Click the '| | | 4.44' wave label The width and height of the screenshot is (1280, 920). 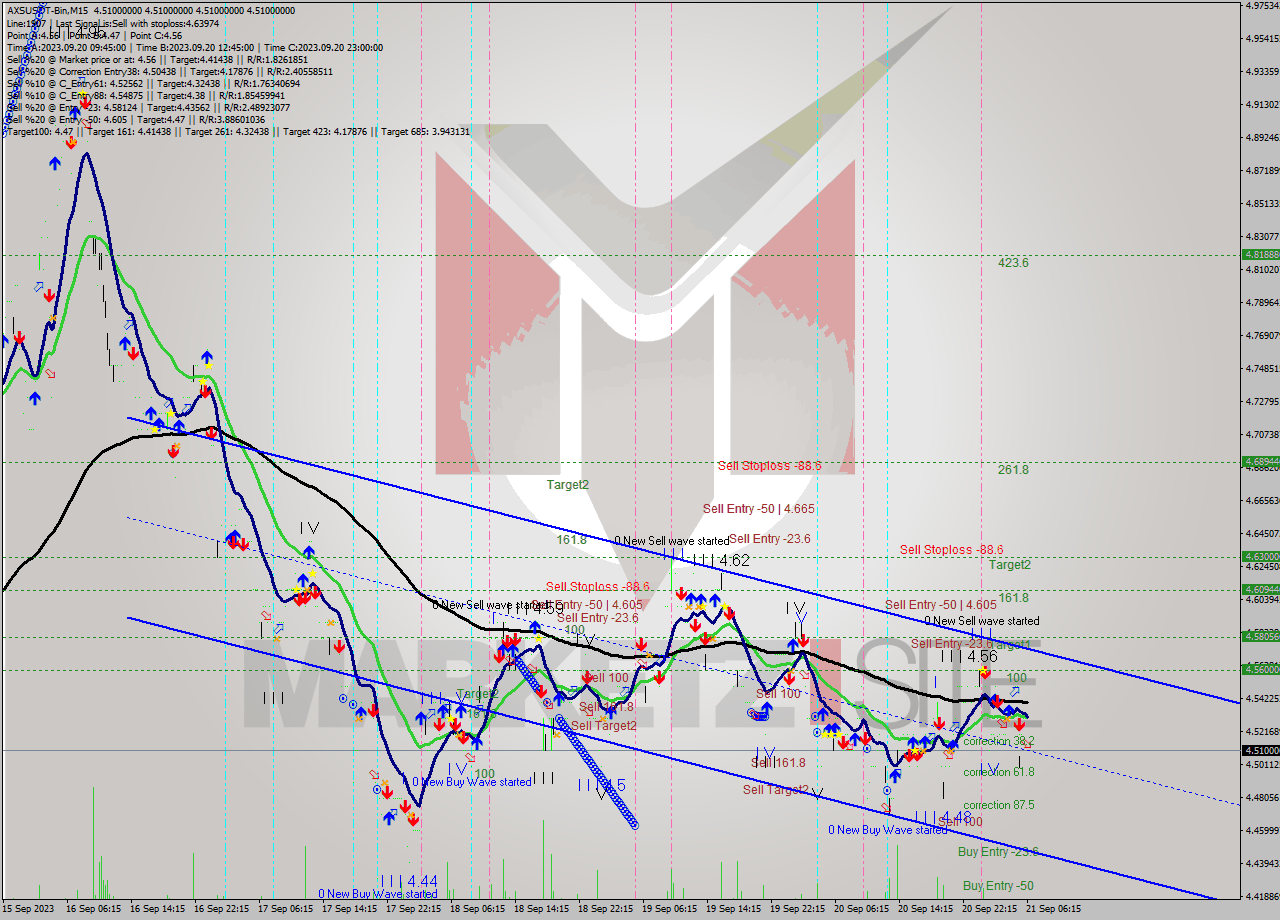click(409, 881)
